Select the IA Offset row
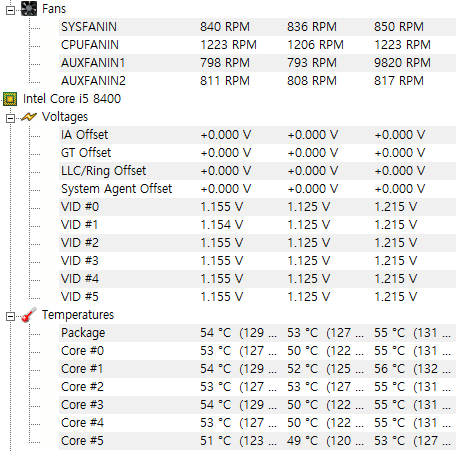 pyautogui.click(x=257, y=135)
